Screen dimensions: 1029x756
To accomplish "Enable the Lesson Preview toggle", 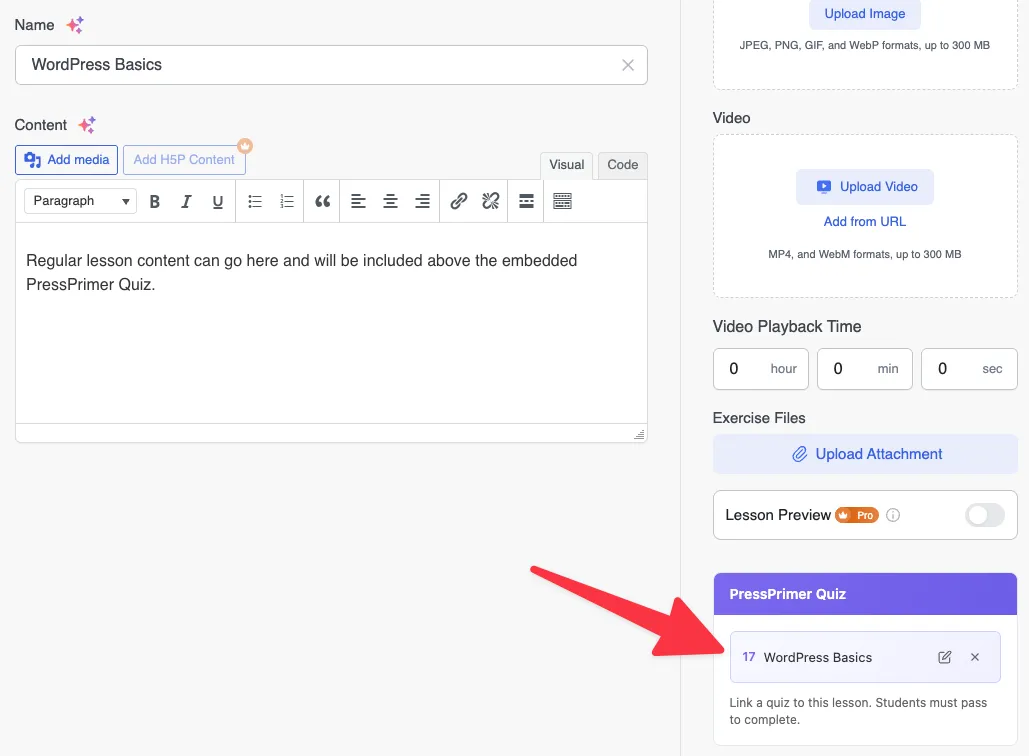I will (x=984, y=515).
